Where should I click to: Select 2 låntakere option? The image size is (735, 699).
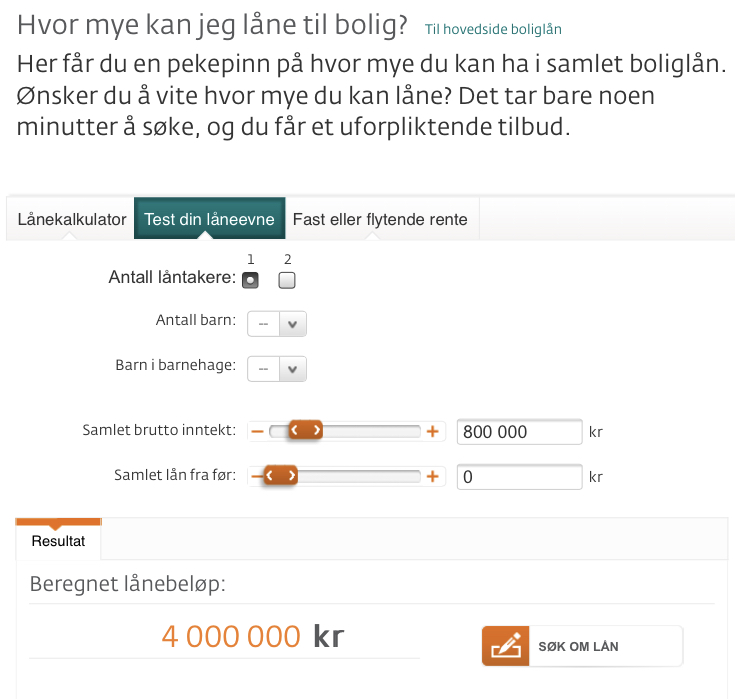click(287, 280)
